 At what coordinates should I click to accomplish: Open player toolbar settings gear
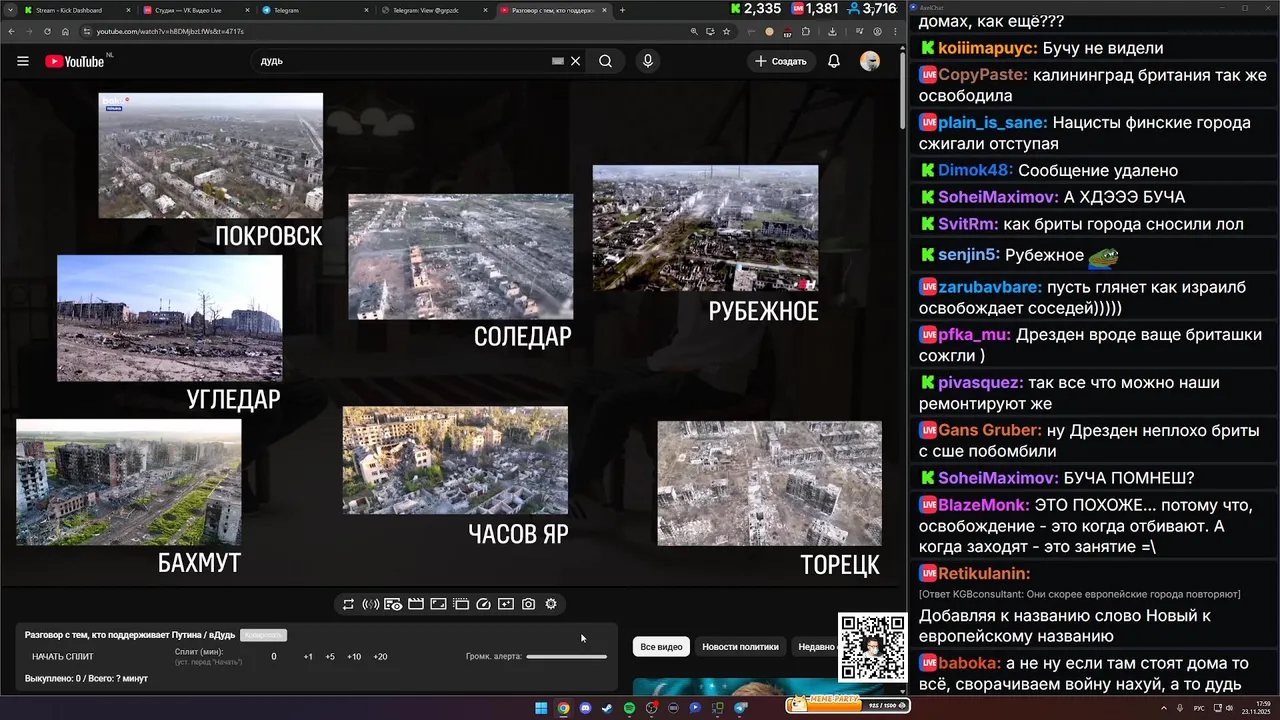click(x=551, y=604)
